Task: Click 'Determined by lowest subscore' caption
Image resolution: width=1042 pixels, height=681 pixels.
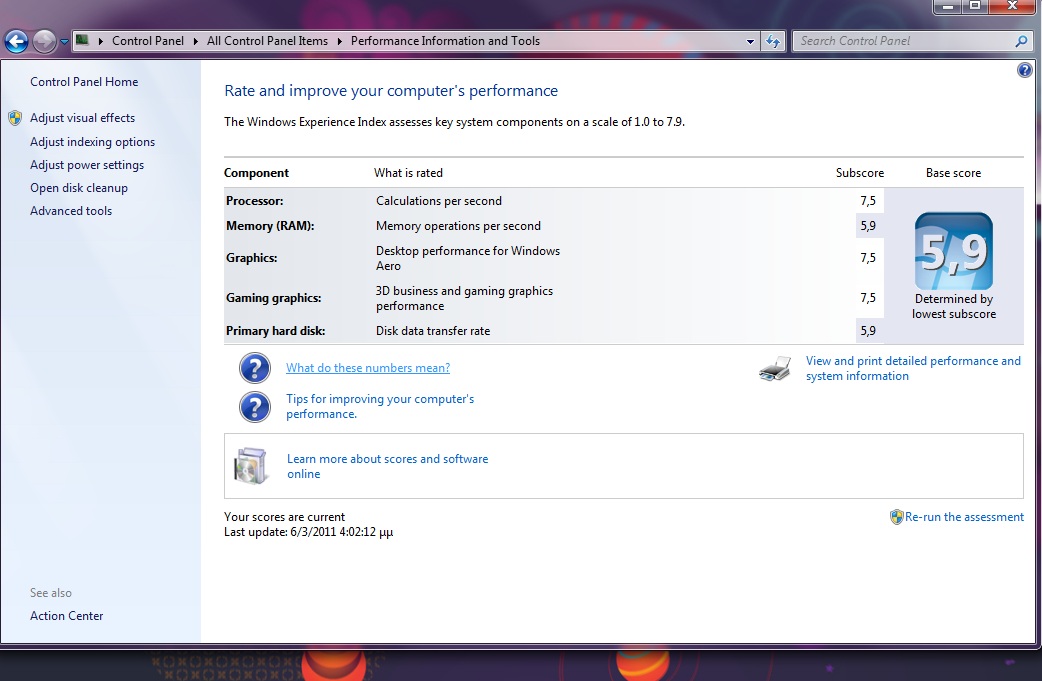Action: 954,306
